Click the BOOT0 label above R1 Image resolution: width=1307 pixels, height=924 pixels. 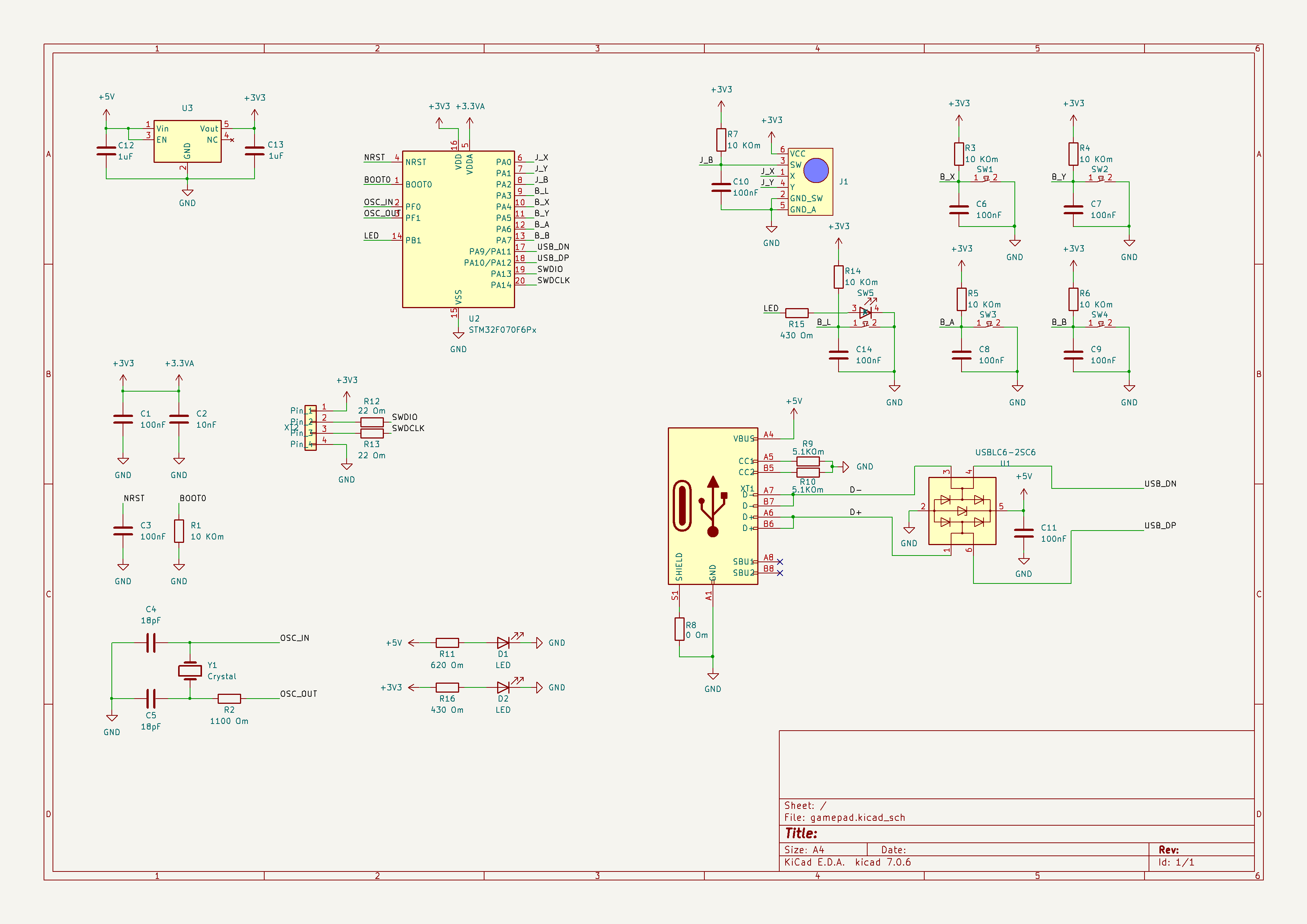point(192,498)
